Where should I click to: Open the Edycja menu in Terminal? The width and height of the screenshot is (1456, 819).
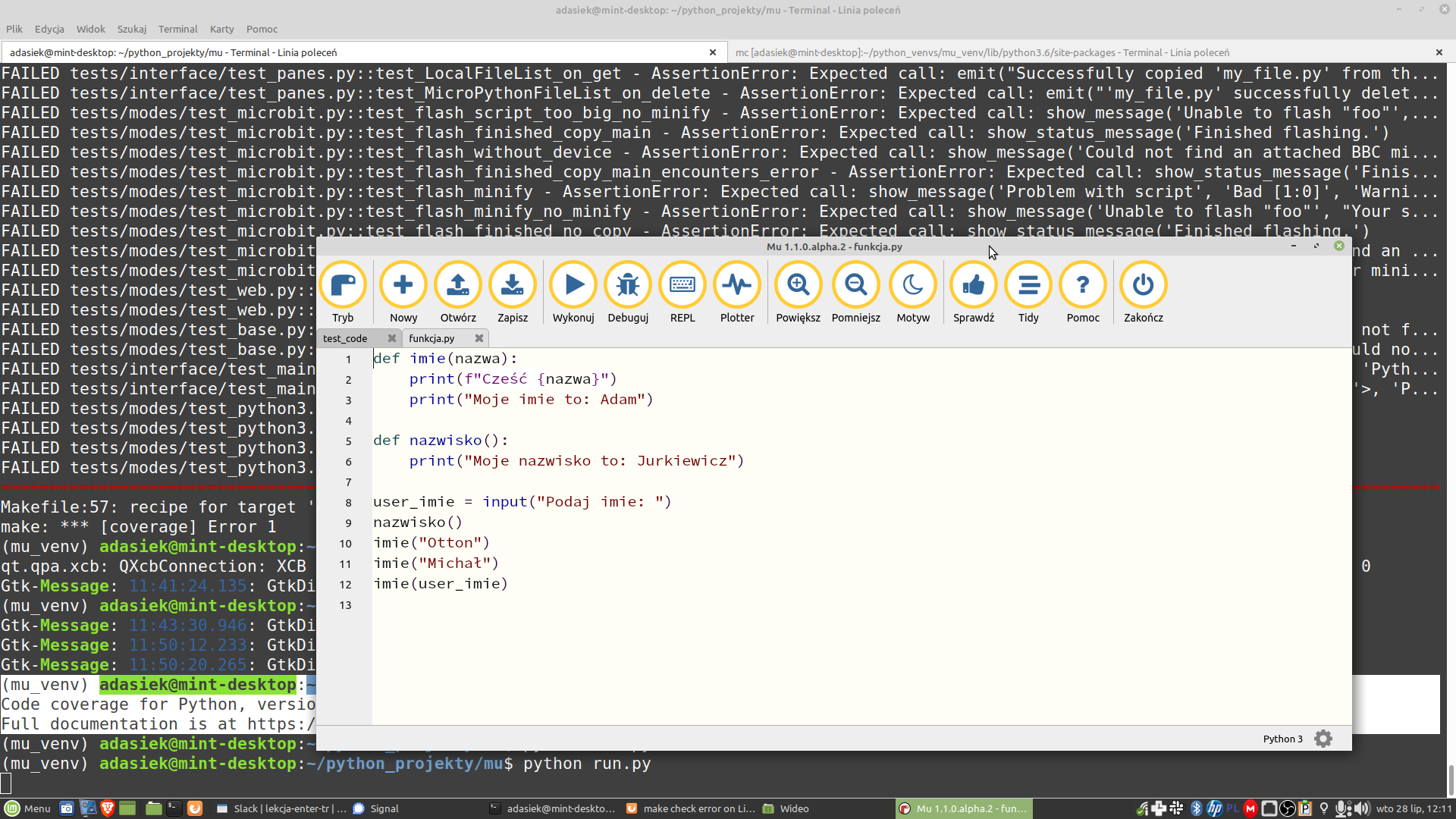(49, 29)
